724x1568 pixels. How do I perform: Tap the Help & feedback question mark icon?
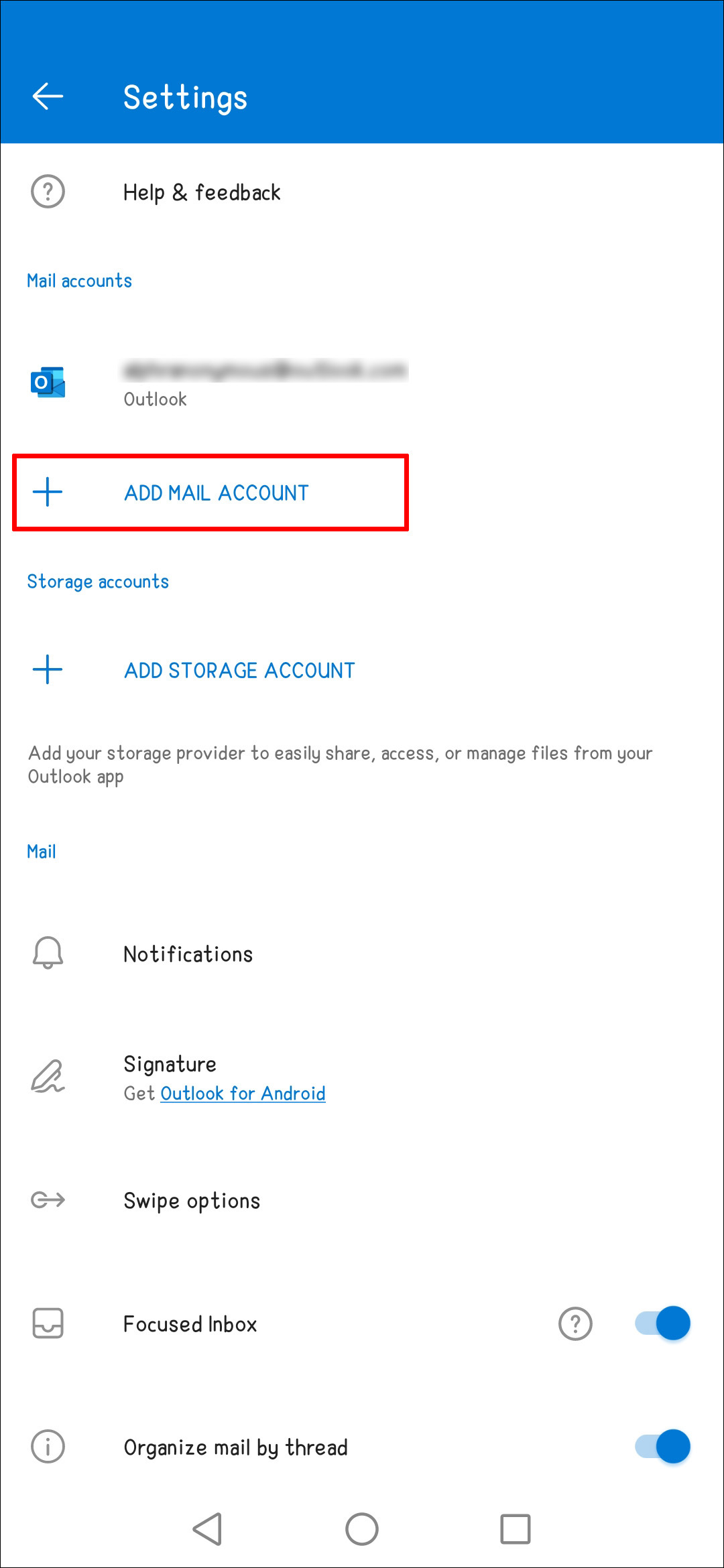coord(48,192)
